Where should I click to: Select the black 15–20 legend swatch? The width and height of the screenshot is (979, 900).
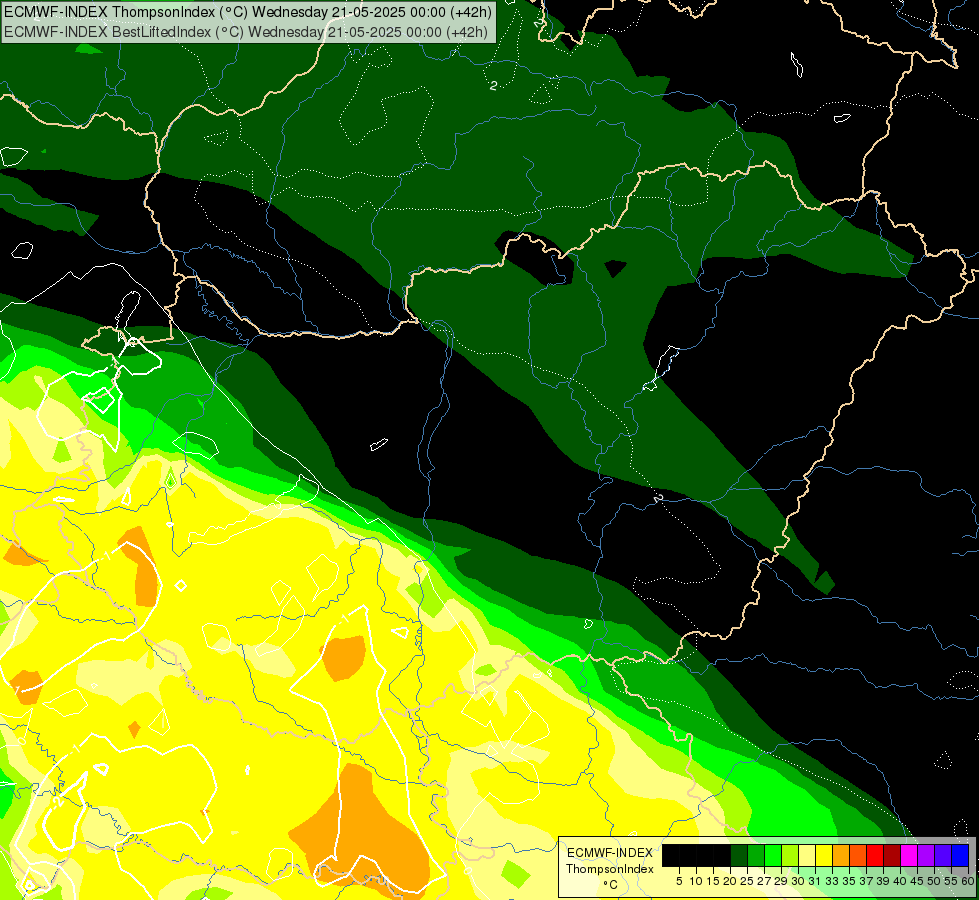pos(722,855)
